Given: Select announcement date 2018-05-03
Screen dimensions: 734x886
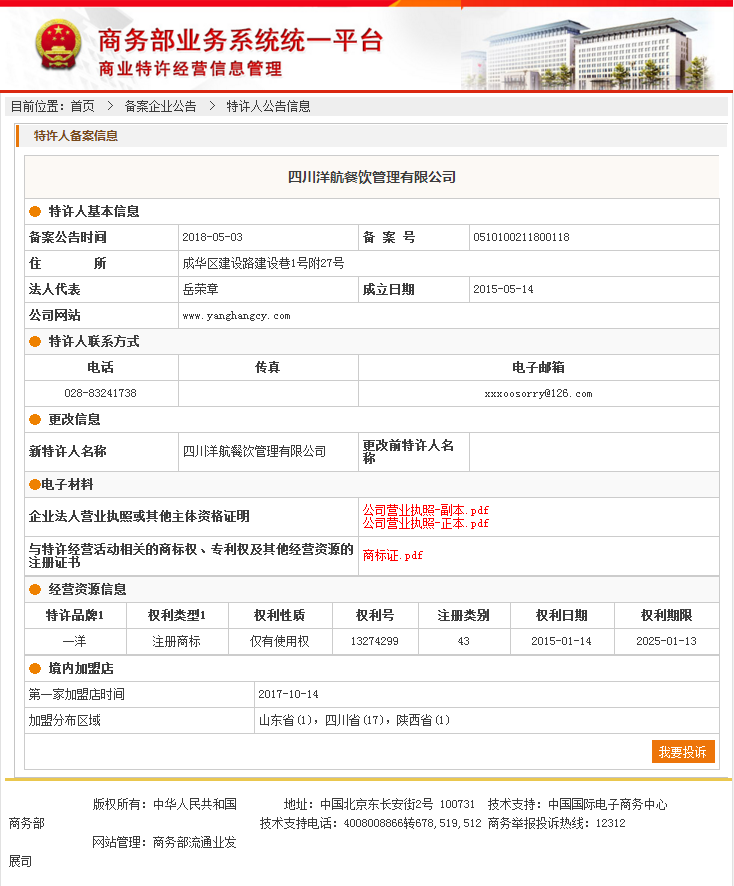Looking at the screenshot, I should tap(212, 237).
